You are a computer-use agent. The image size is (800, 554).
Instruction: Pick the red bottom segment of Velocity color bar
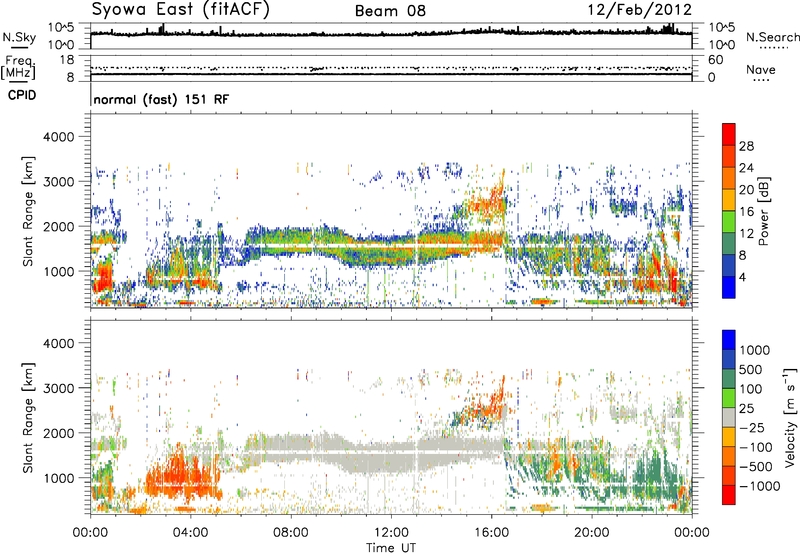tap(729, 495)
